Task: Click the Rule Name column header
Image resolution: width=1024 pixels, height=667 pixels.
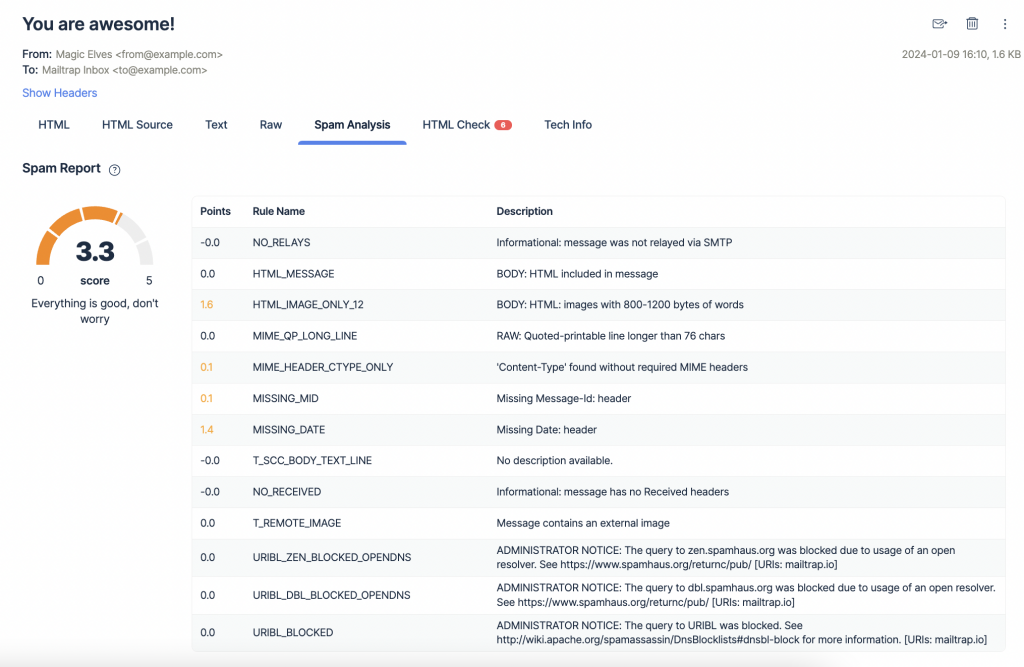Action: 279,212
